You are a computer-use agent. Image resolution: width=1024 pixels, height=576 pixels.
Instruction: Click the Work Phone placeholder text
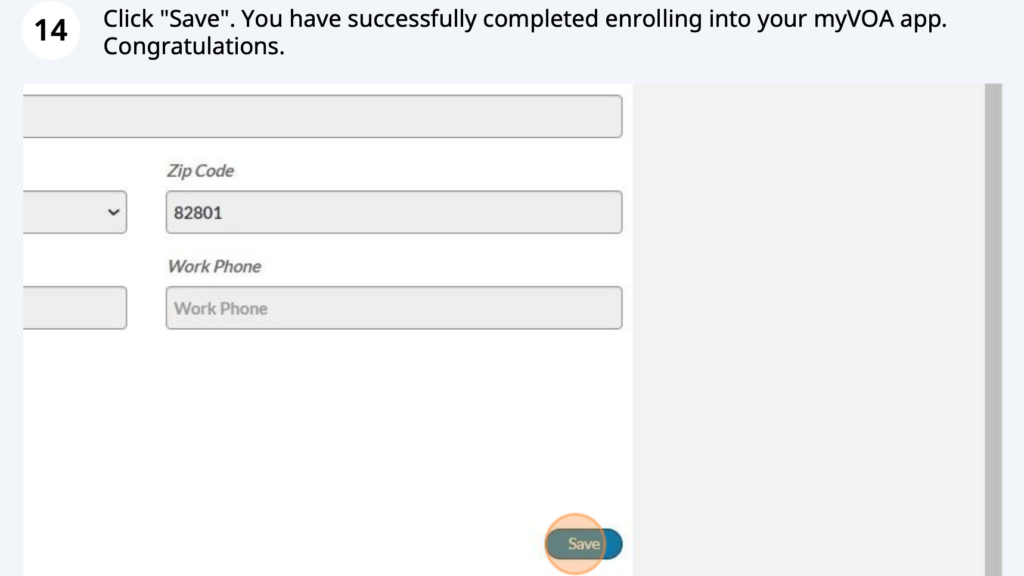click(x=221, y=308)
